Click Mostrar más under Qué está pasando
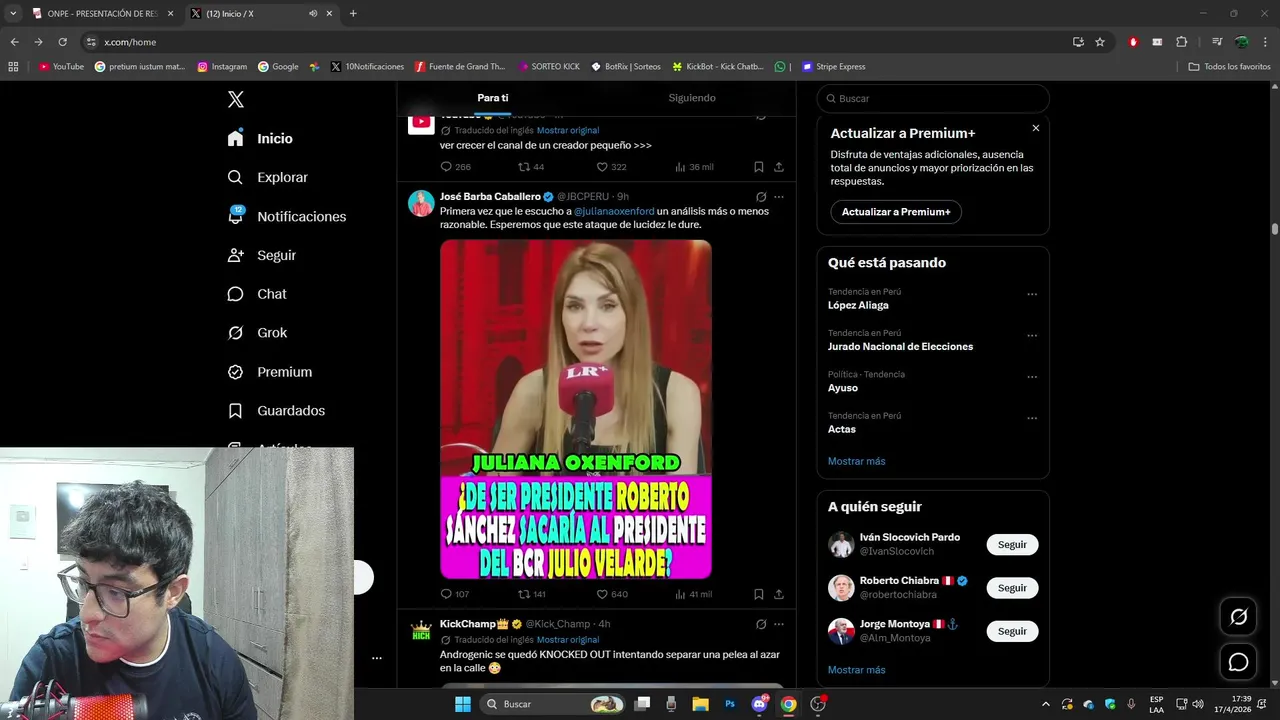 tap(857, 461)
